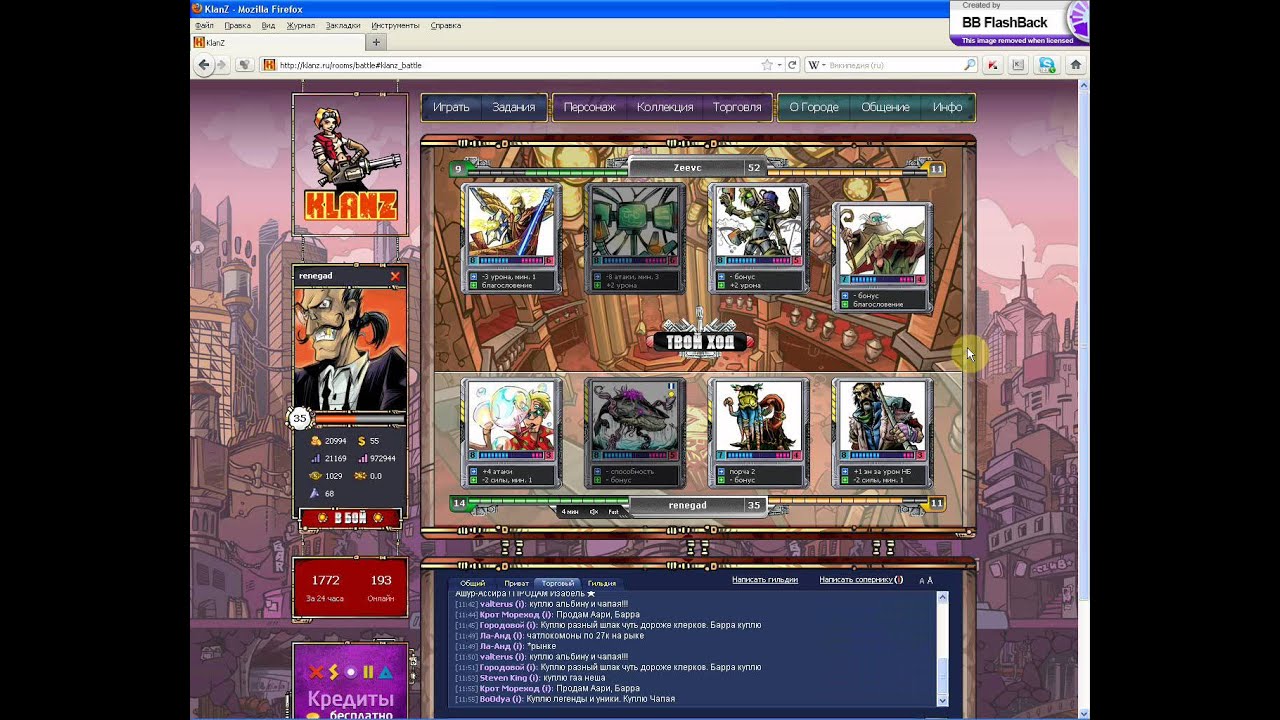Click the Написать гильдии link
This screenshot has height=720, width=1280.
point(765,580)
